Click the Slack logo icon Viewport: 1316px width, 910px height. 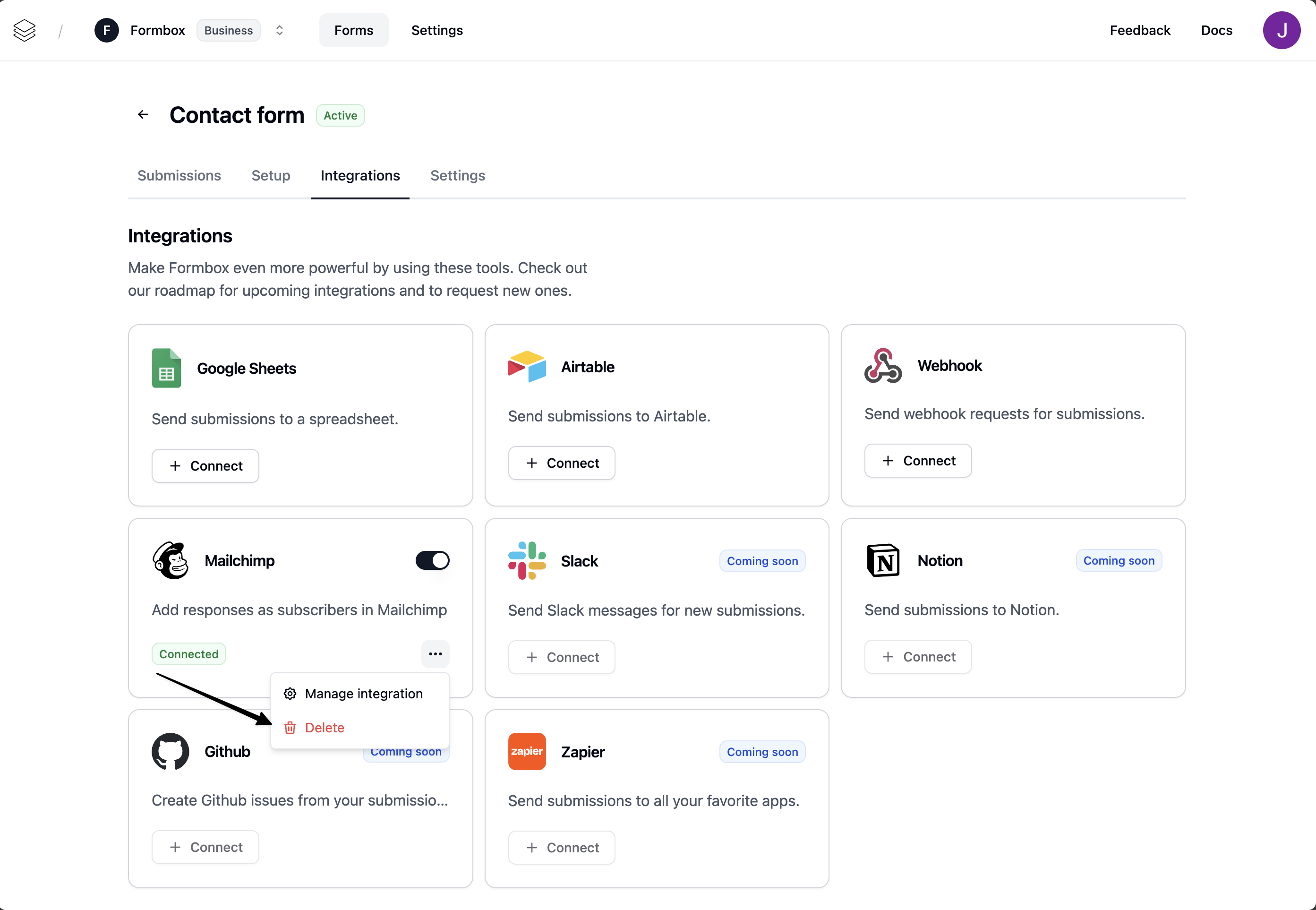point(527,560)
